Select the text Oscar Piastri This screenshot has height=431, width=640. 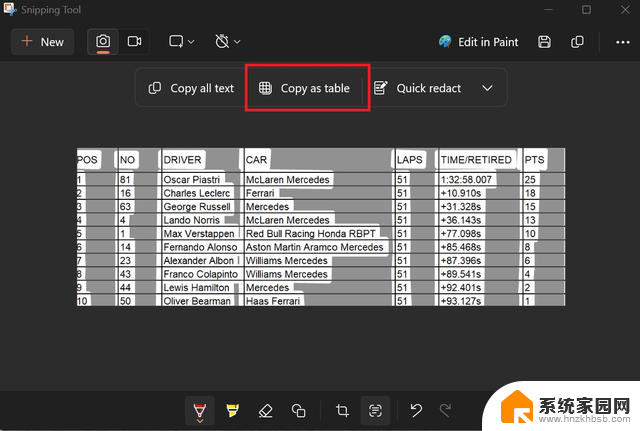191,180
